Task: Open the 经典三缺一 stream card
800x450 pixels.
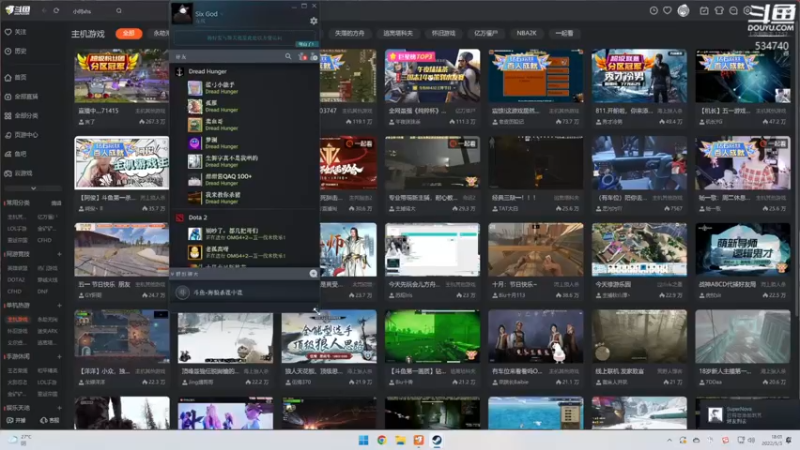Action: 536,173
